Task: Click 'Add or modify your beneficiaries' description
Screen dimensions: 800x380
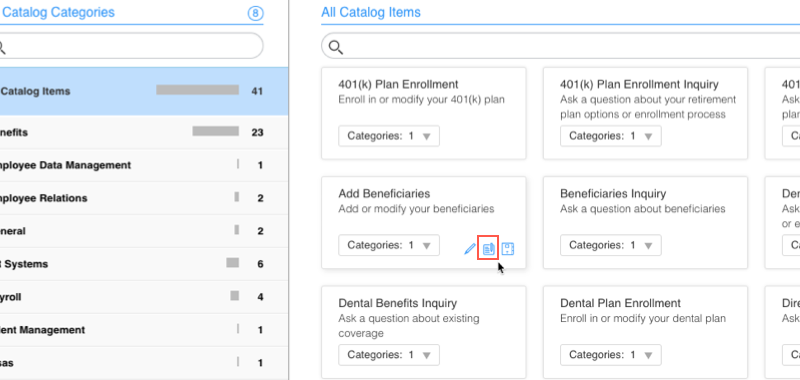Action: click(x=416, y=209)
